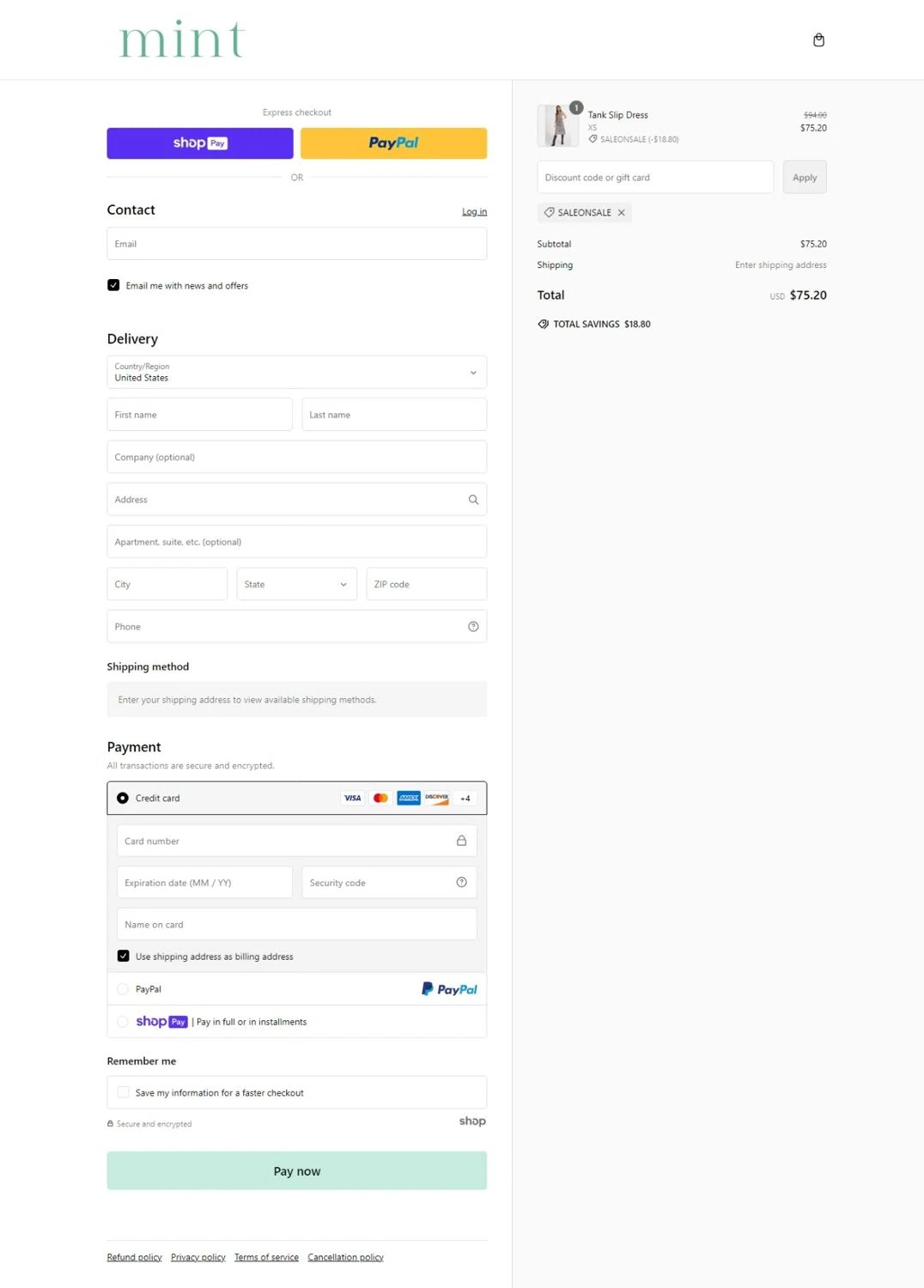
Task: Enable Save my information for faster checkout
Action: [124, 1092]
